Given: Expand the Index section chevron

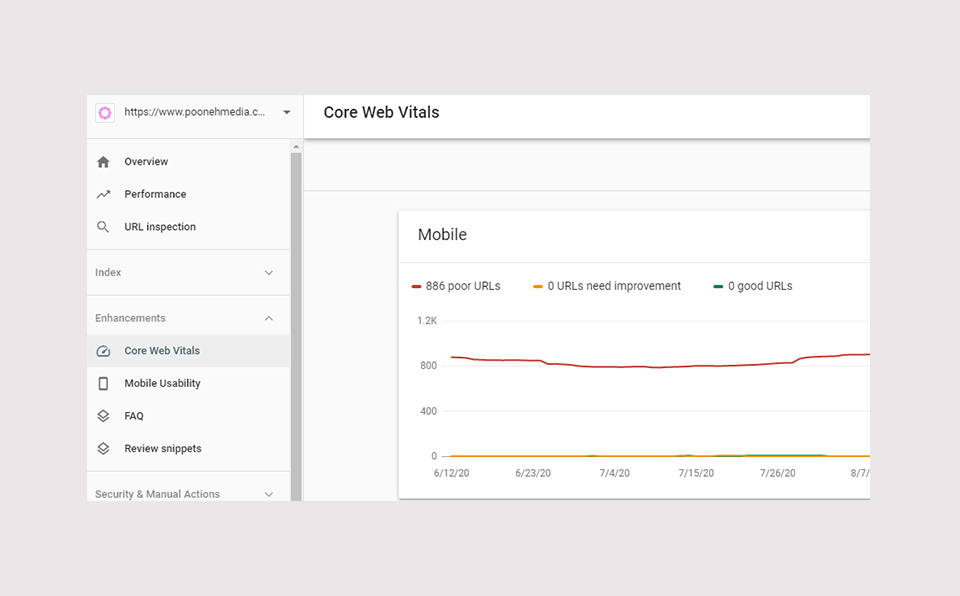Looking at the screenshot, I should tap(269, 273).
